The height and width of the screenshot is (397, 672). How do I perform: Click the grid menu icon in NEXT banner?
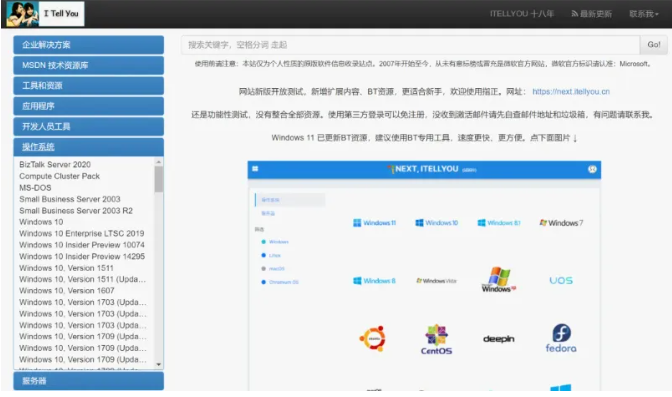[255, 169]
